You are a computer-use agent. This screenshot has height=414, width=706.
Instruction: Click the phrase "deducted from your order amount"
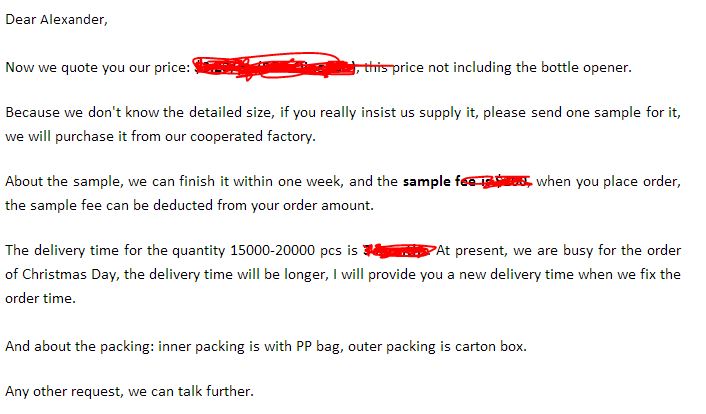click(x=263, y=205)
